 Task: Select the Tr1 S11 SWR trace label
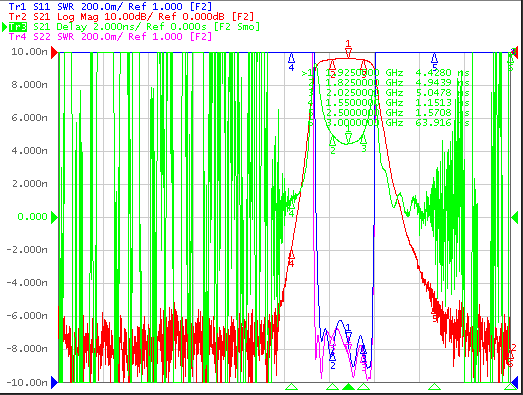(110, 6)
